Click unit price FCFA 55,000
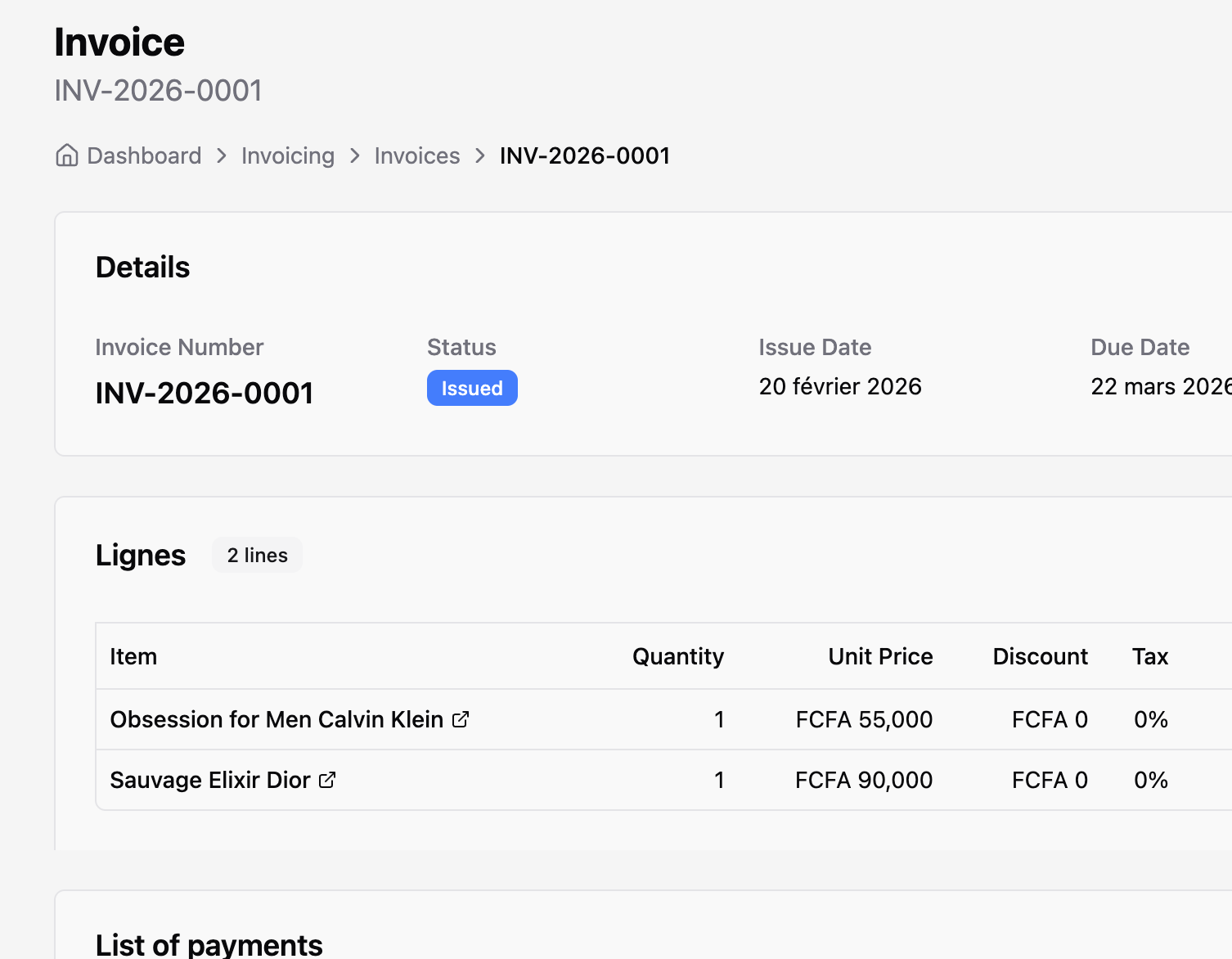This screenshot has width=1232, height=959. (x=864, y=719)
